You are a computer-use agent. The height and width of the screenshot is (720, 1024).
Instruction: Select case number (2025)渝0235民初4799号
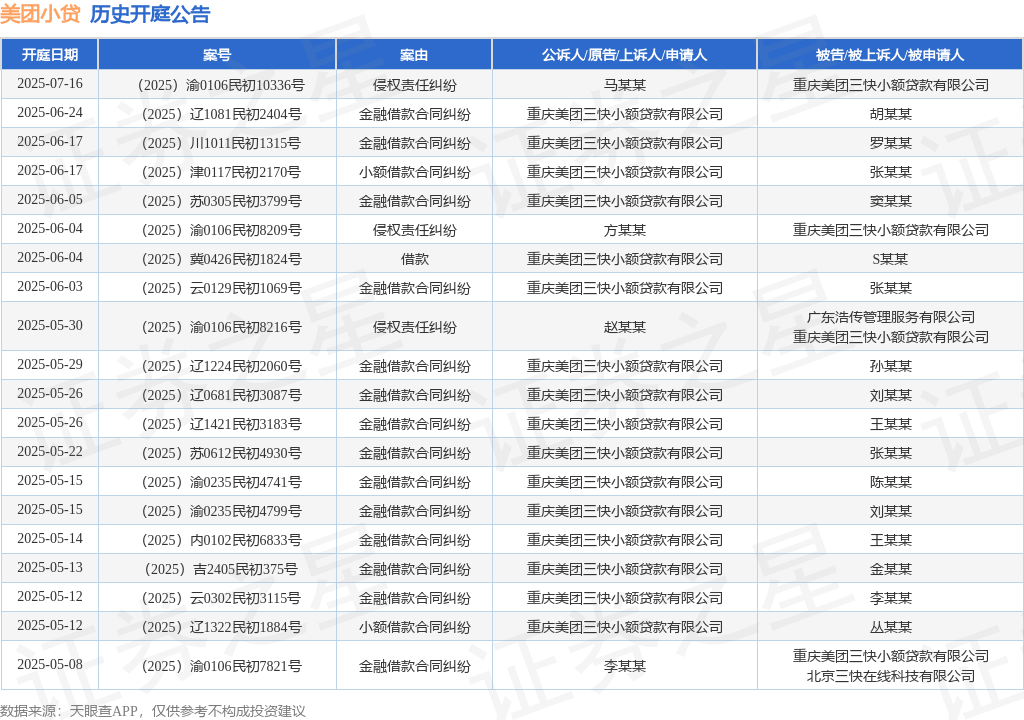[x=221, y=511]
